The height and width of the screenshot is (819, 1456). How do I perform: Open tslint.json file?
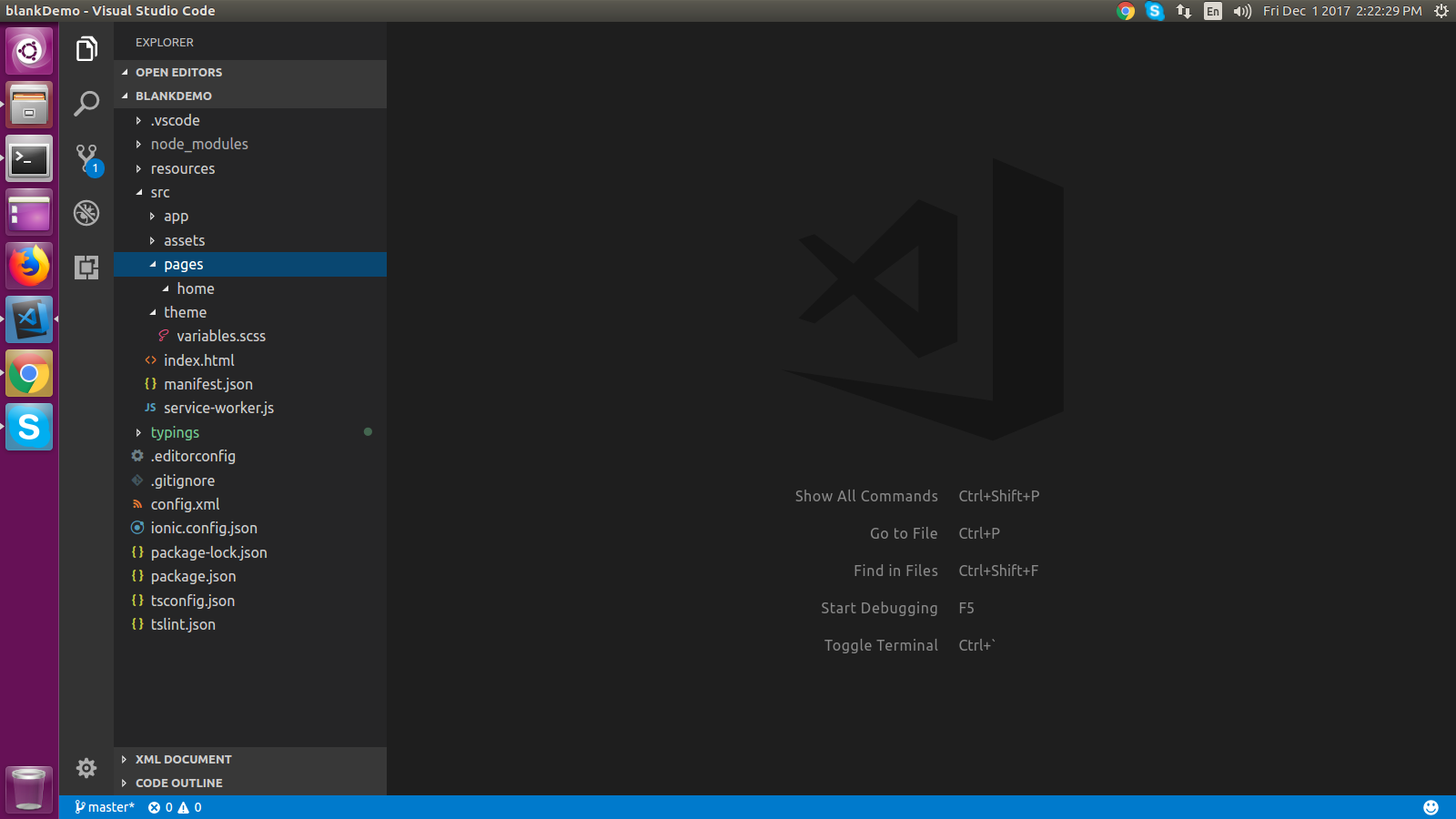click(250, 624)
